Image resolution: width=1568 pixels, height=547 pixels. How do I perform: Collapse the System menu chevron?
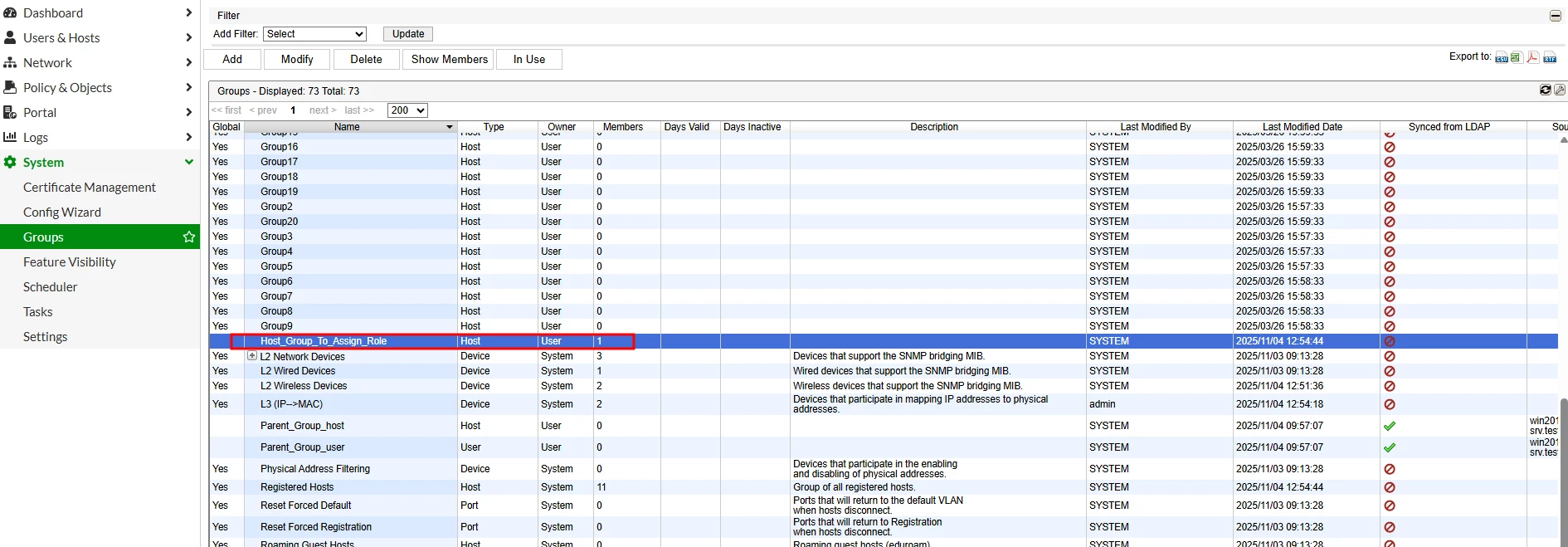[189, 162]
